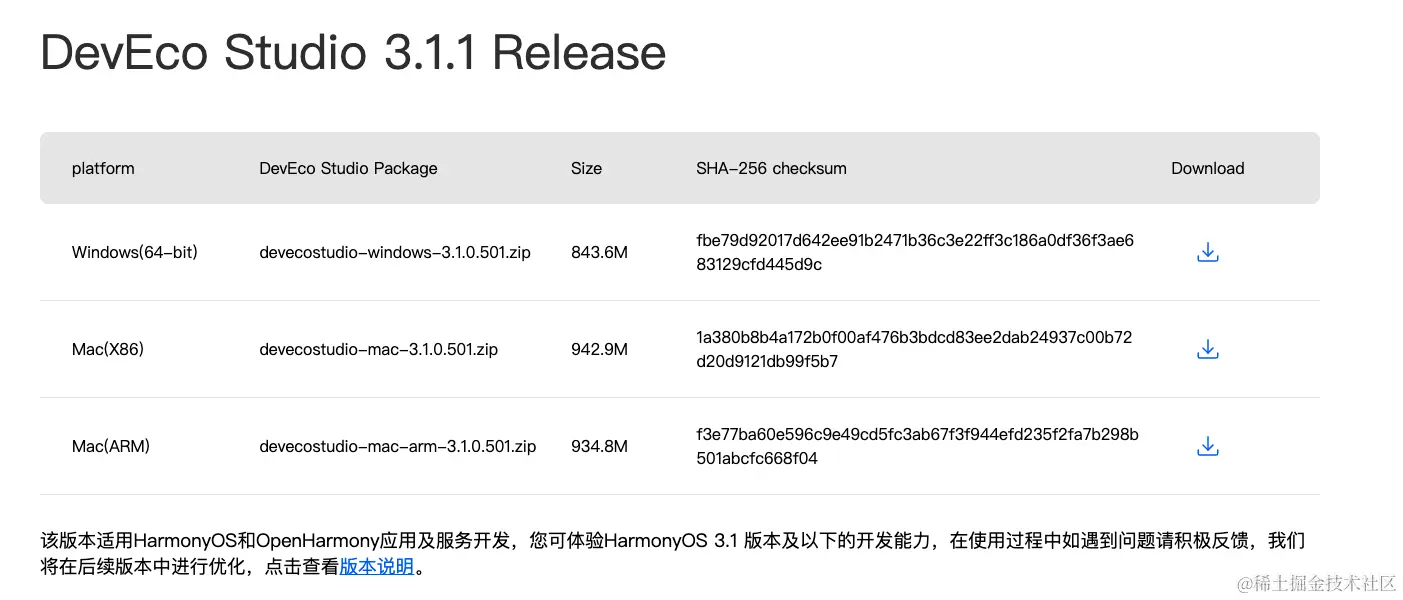Select the Mac(ARM) platform cell
Screen dimensions: 1403x600
[x=111, y=446]
